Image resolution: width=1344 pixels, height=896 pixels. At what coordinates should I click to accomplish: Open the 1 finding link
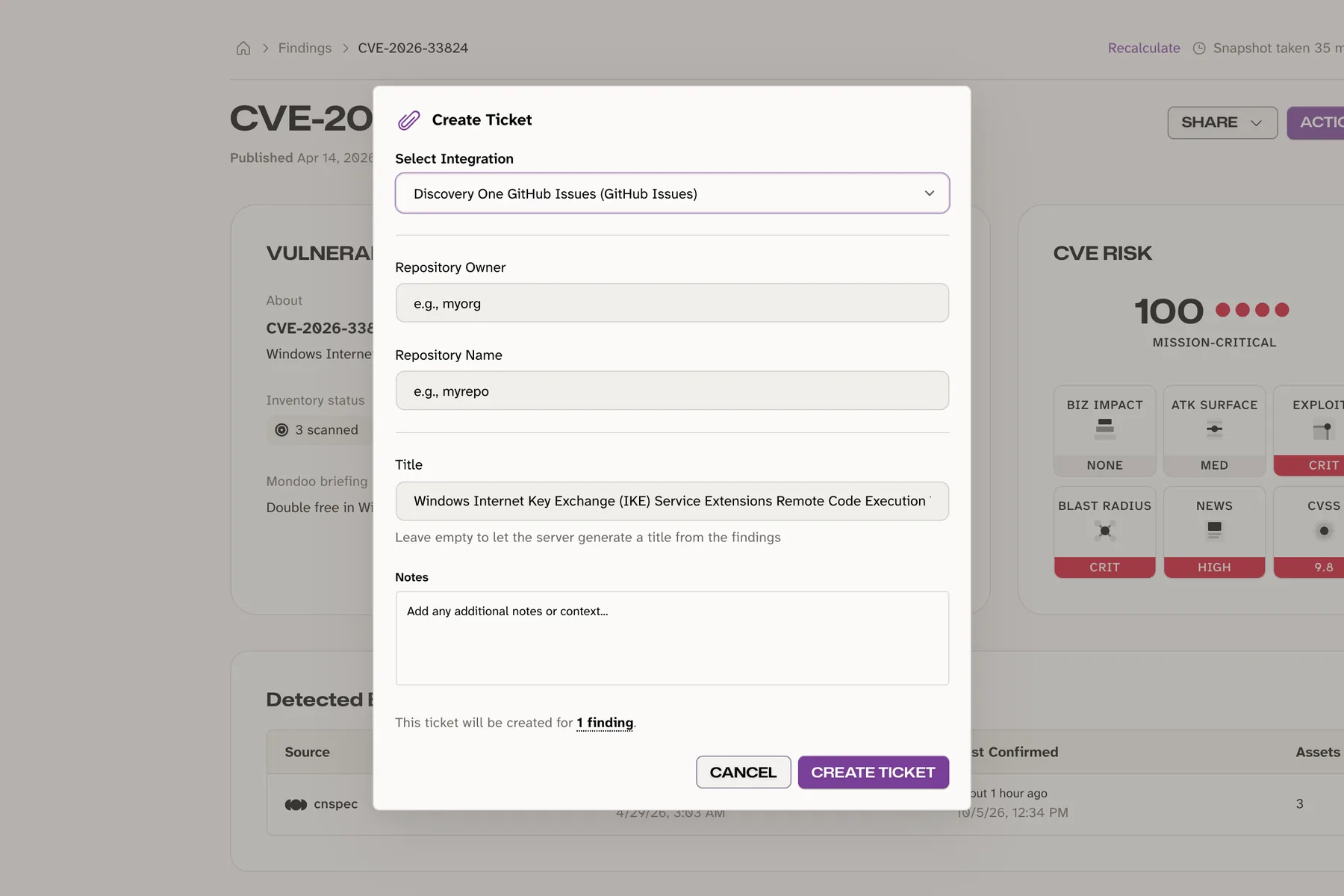(605, 723)
